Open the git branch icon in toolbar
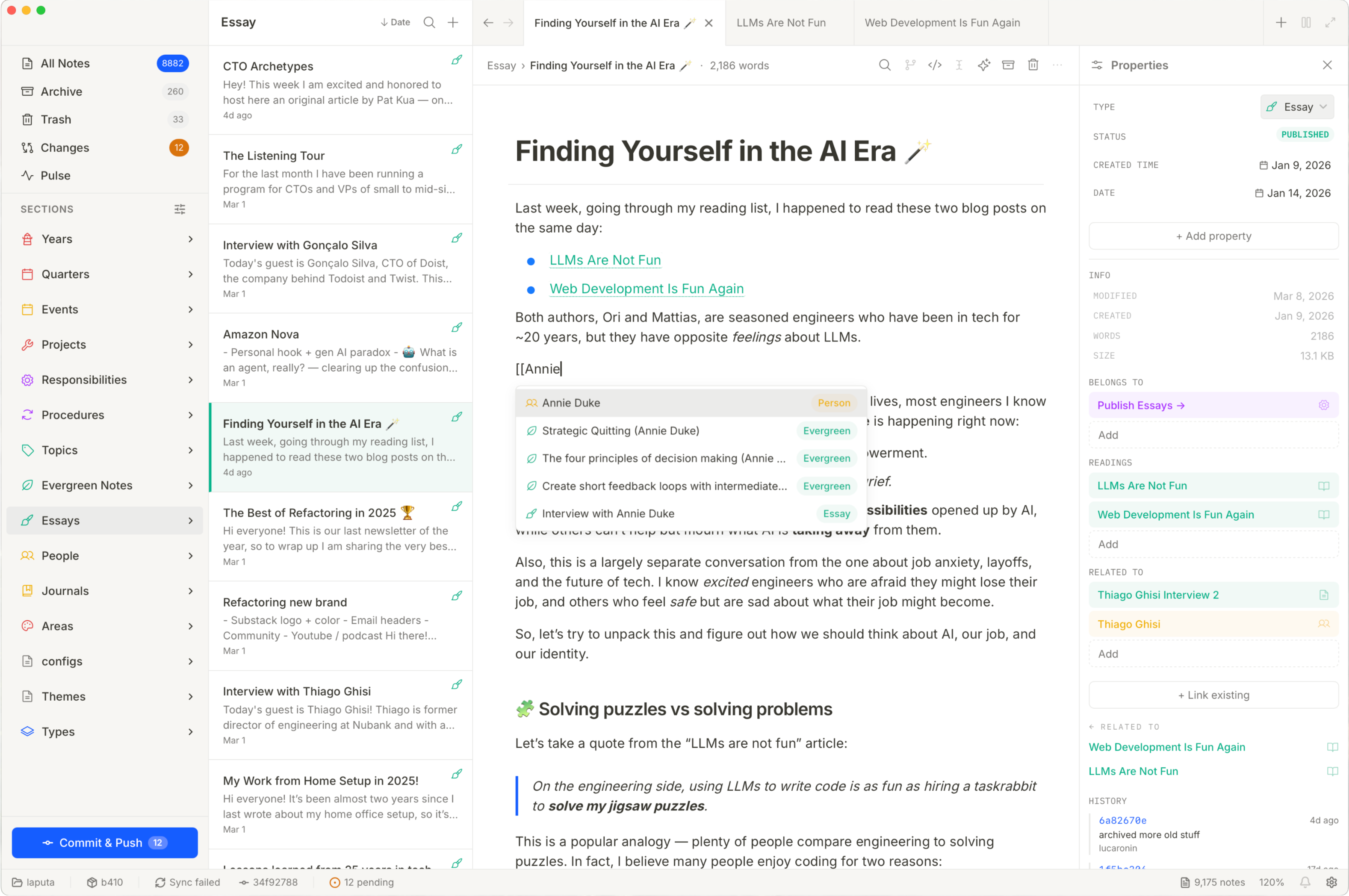This screenshot has width=1349, height=896. (x=910, y=65)
